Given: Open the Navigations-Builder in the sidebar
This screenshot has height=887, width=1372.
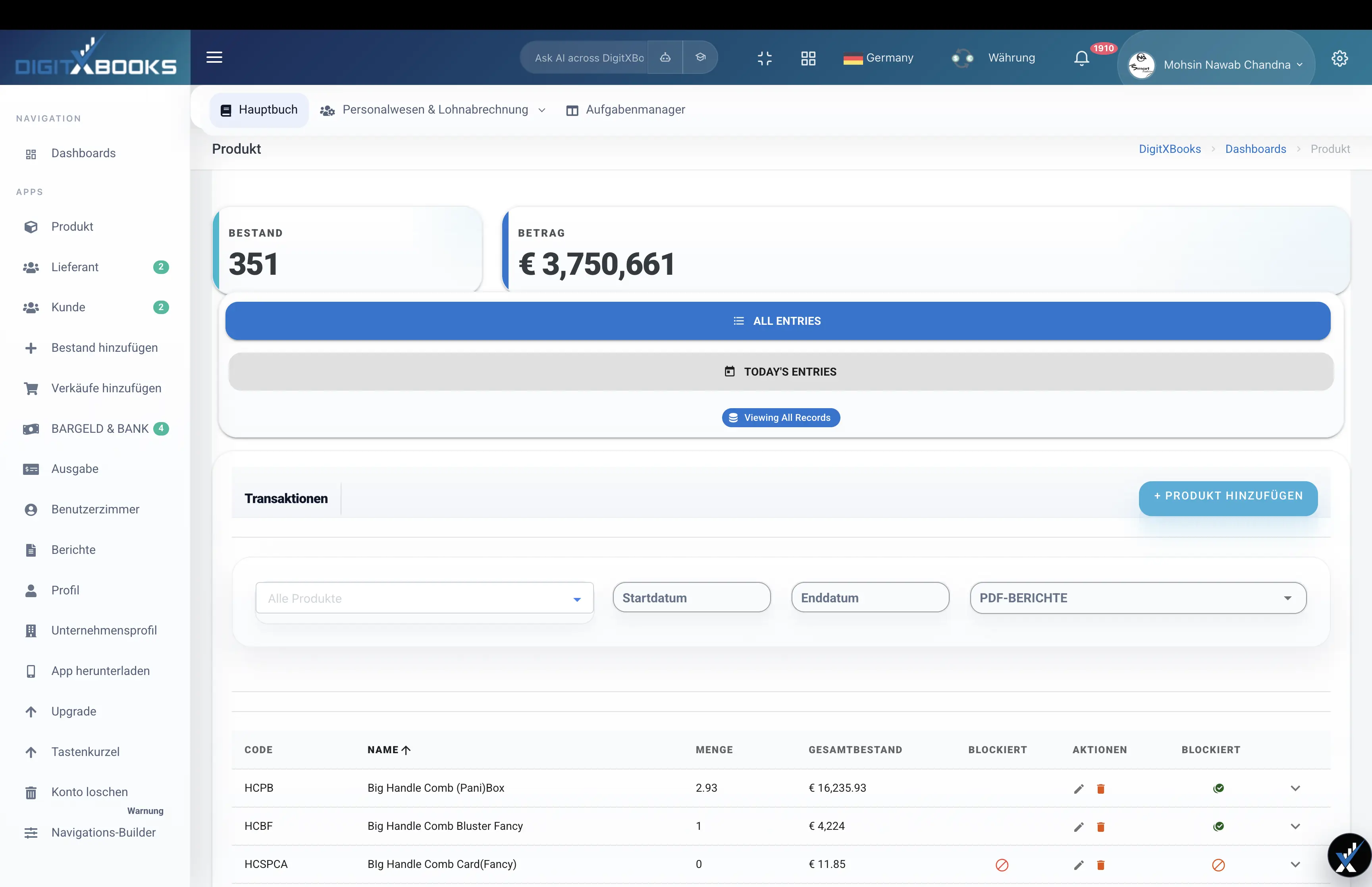Looking at the screenshot, I should click(x=103, y=832).
